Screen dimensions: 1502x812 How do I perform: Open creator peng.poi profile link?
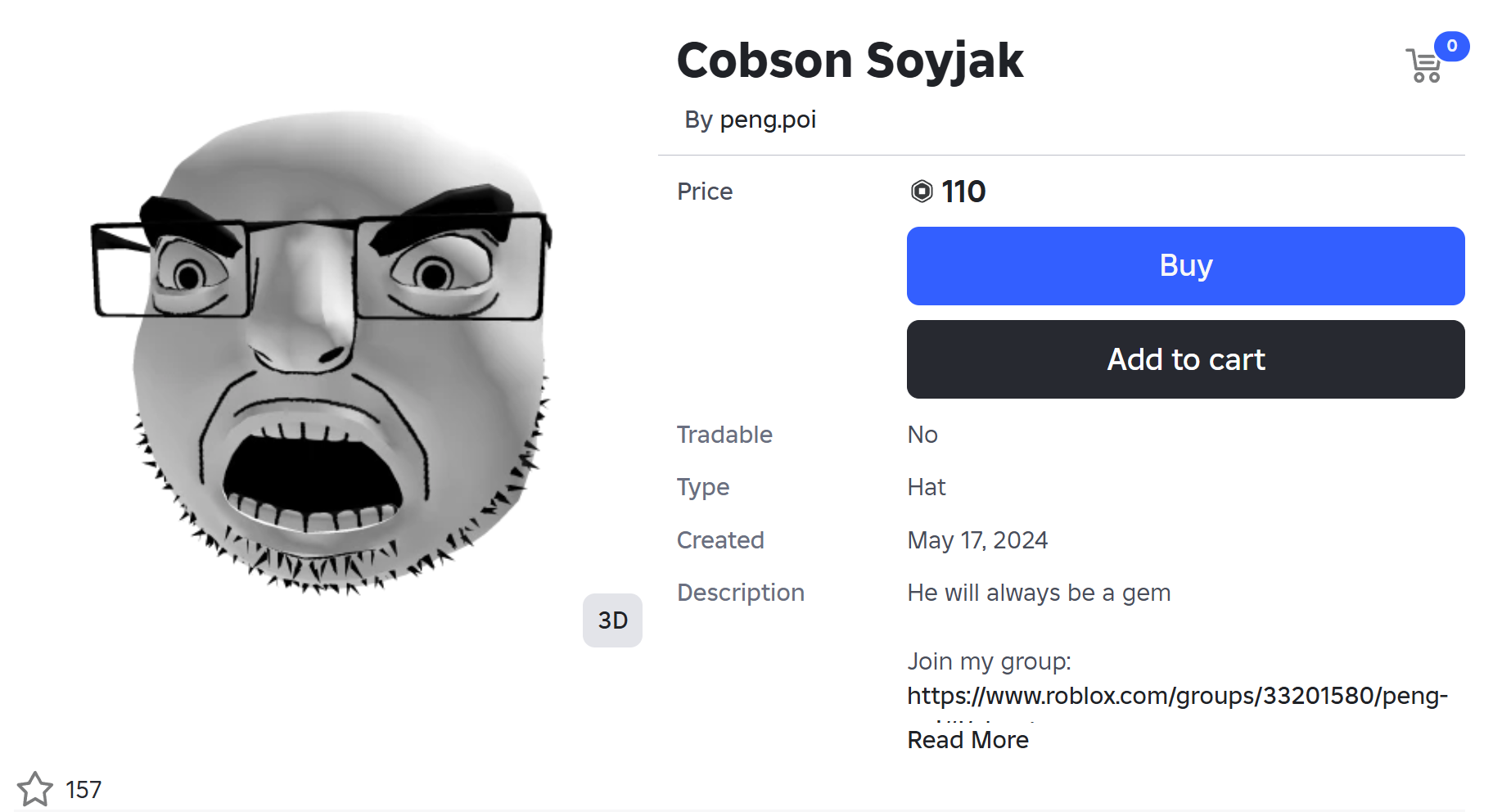coord(768,120)
